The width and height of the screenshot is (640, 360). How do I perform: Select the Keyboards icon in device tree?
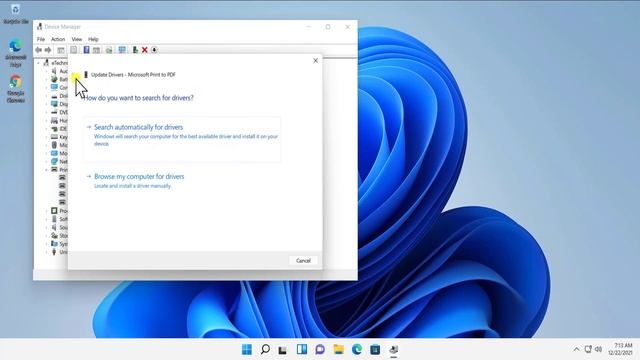click(54, 137)
